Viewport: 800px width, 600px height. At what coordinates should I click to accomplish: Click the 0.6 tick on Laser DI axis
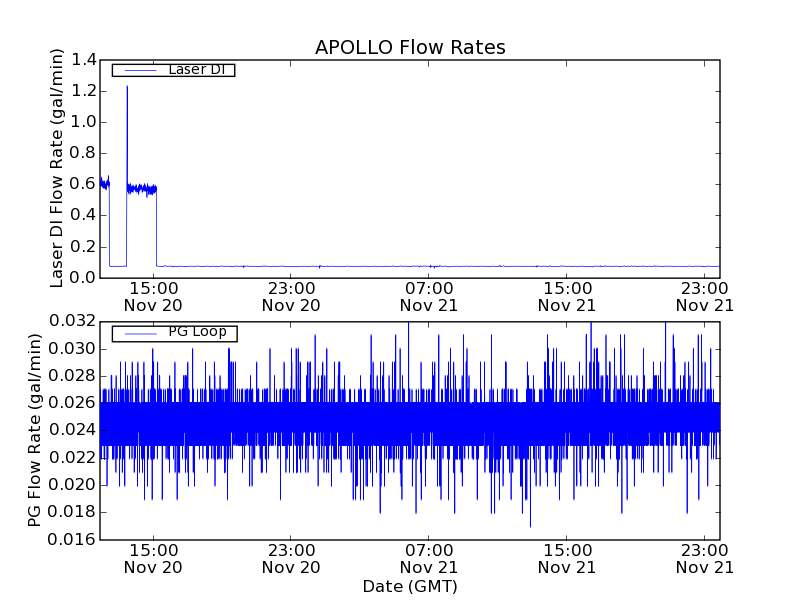point(84,184)
